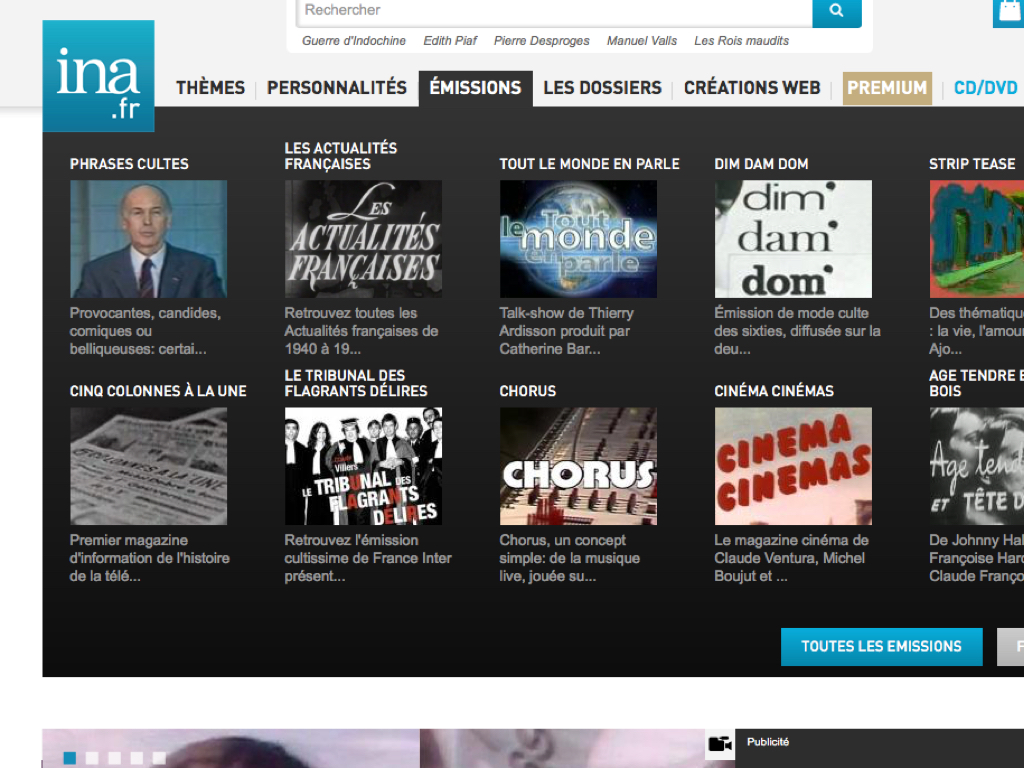Click the Les Rois maudits suggestion

(741, 40)
